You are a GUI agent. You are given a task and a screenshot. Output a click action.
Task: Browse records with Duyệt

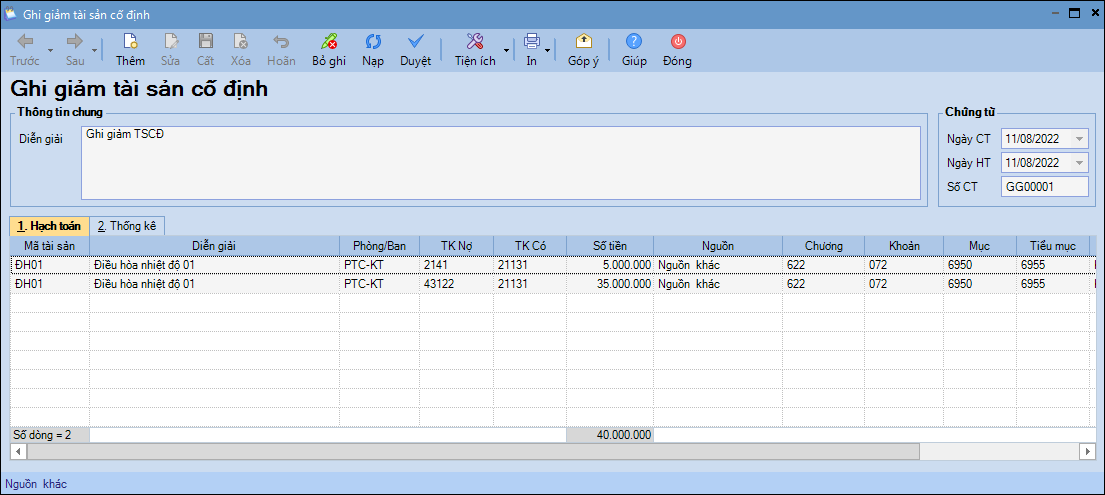(416, 49)
